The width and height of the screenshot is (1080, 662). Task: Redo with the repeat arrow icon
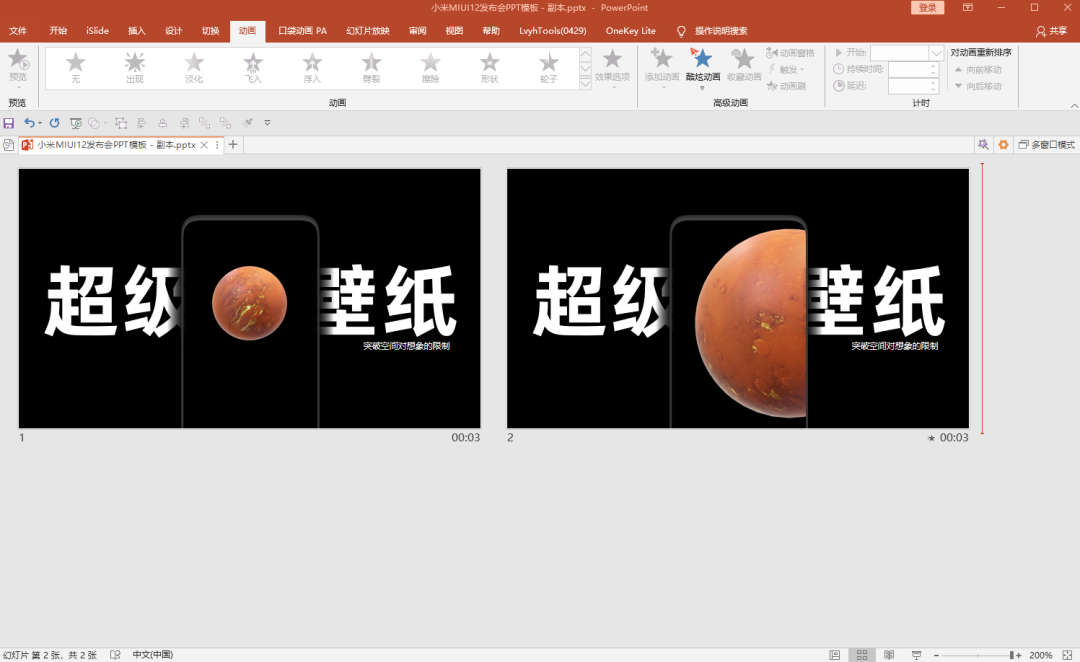54,123
